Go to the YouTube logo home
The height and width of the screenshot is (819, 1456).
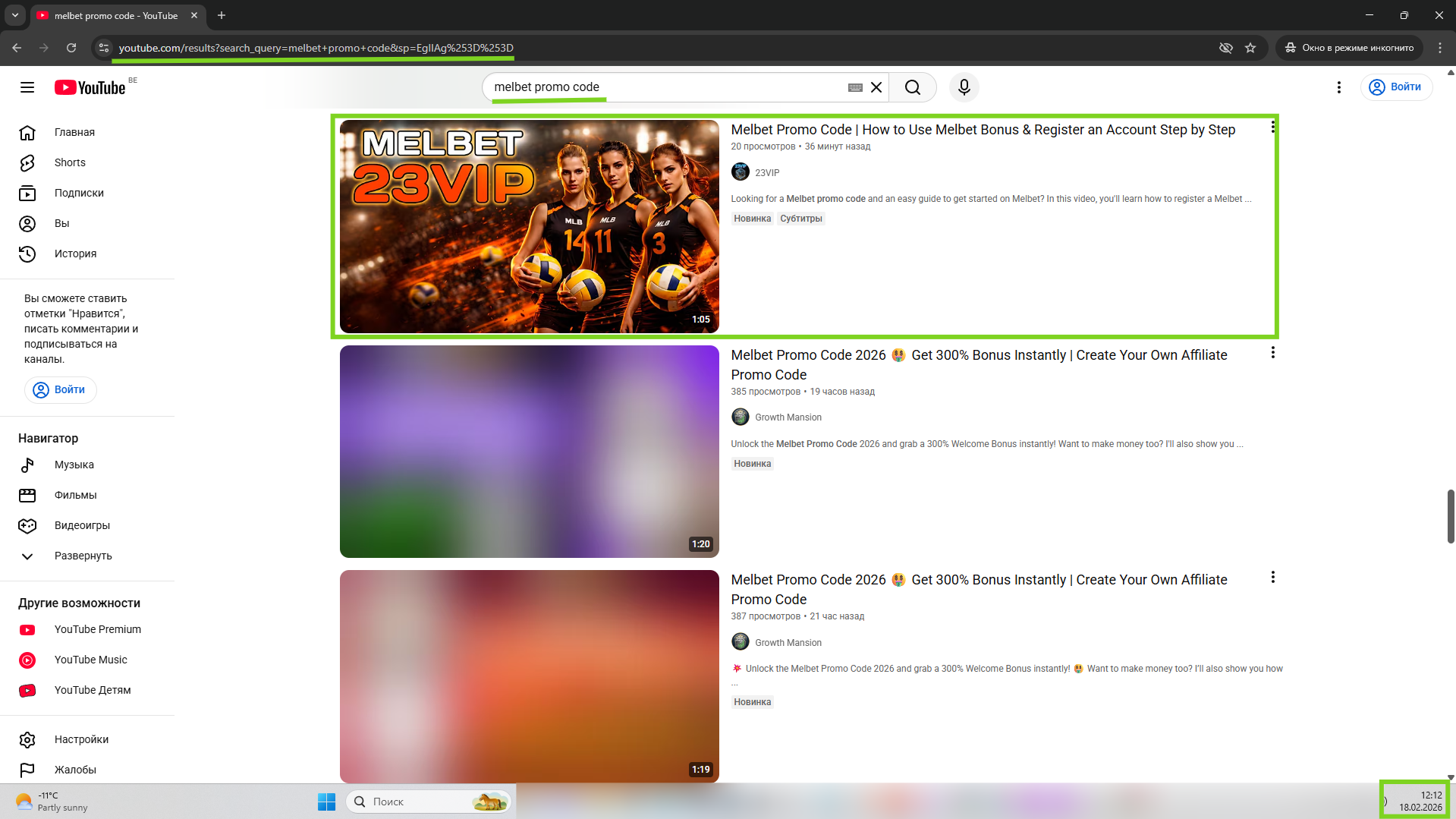pyautogui.click(x=90, y=87)
